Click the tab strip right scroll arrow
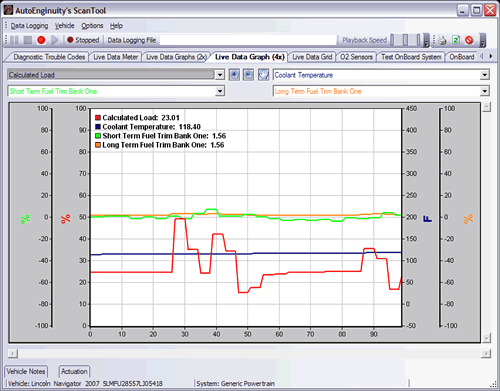 (490, 56)
